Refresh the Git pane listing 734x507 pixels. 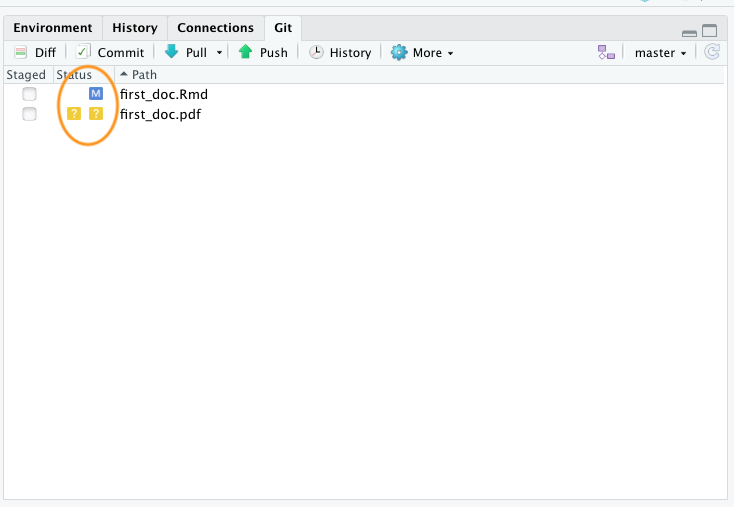click(712, 53)
